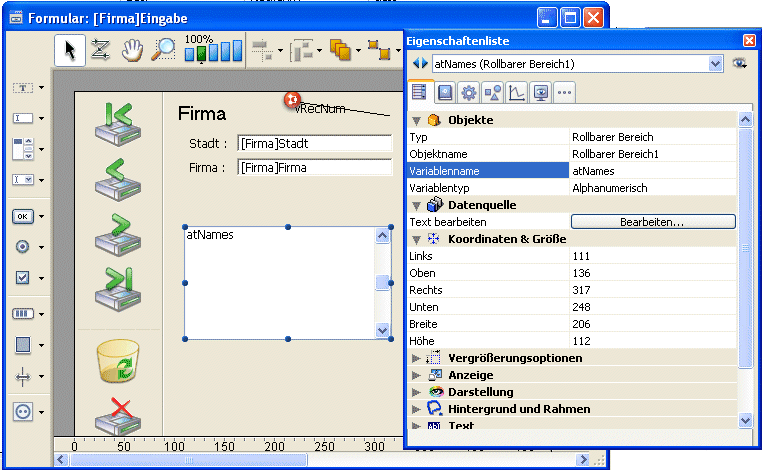Expand the Vergrößerungsoptionen section

pyautogui.click(x=417, y=358)
